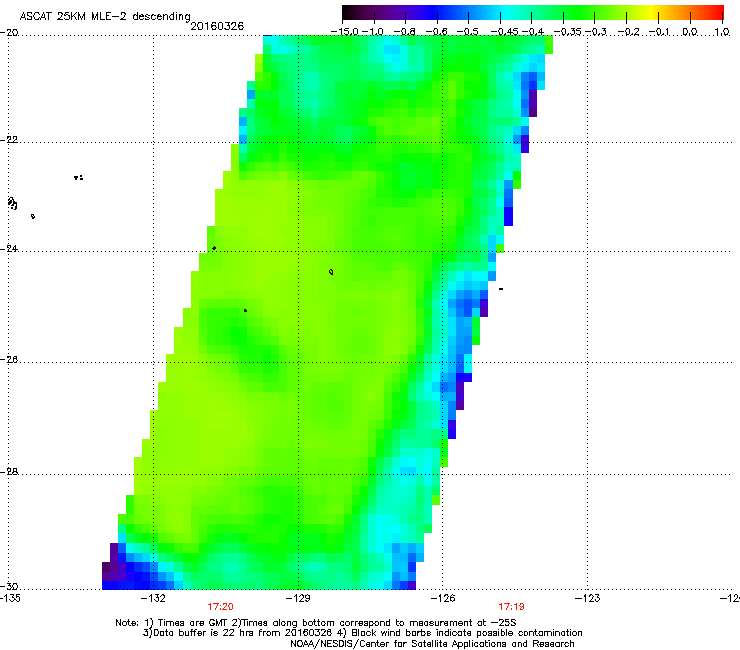Click the -15.0 colorbar label

coord(345,32)
